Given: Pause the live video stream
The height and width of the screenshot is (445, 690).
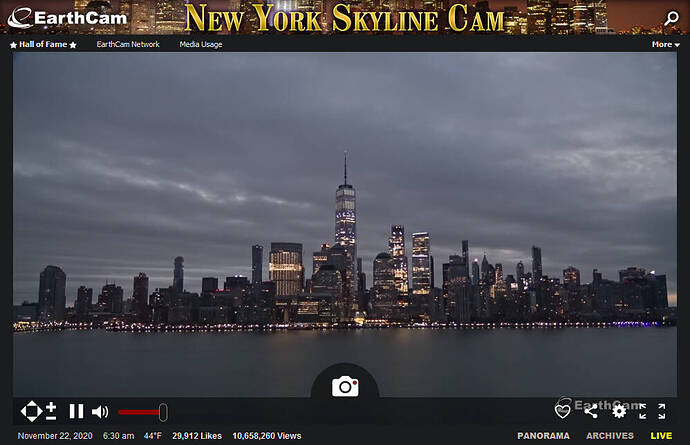Looking at the screenshot, I should 76,412.
